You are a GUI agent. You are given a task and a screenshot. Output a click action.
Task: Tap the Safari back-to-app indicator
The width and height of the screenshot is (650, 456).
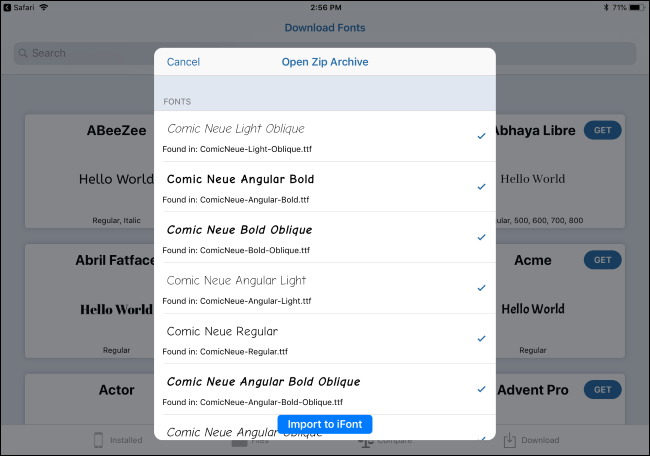click(20, 7)
